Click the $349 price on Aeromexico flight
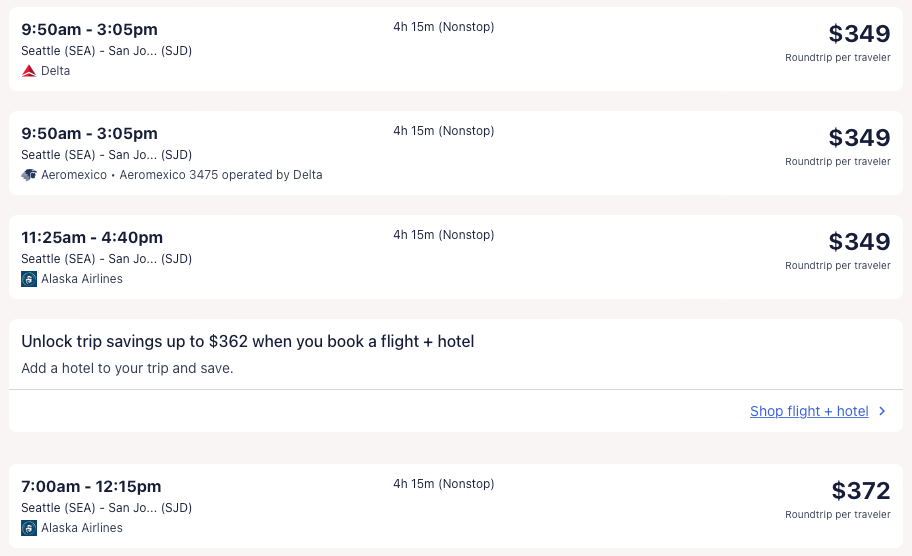The width and height of the screenshot is (912, 556). 859,138
